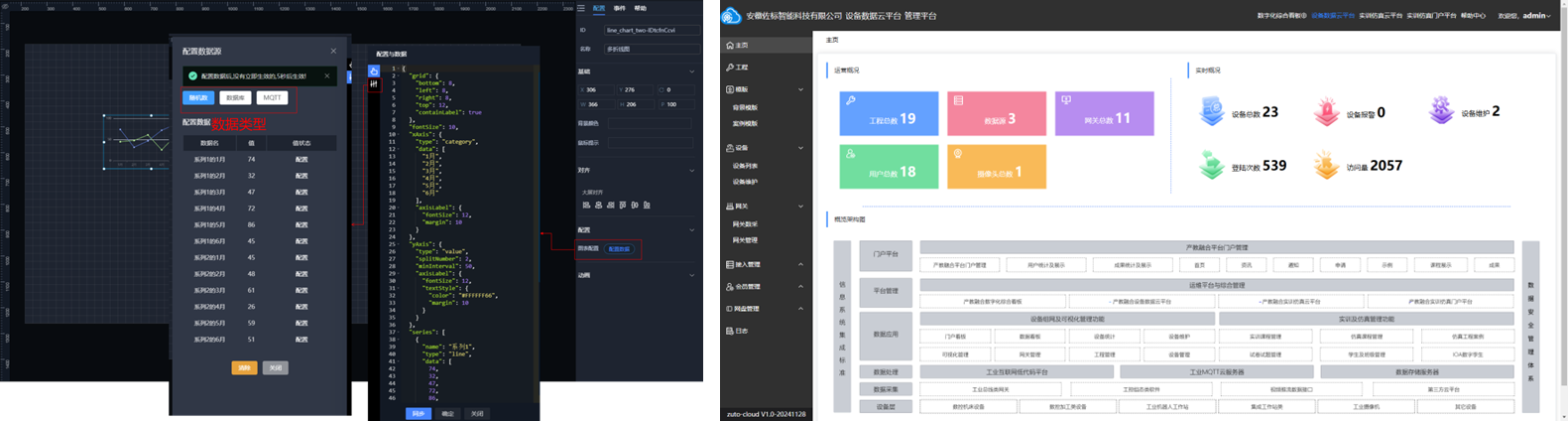Viewport: 1568px width, 421px height.
Task: Click the blue icon beside the JSON editor
Action: (x=374, y=71)
